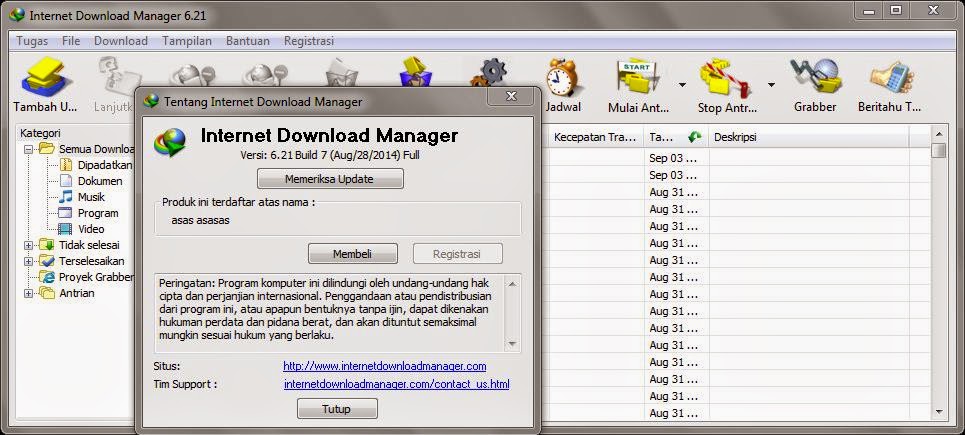This screenshot has height=435, width=965.
Task: Open the Tampilan menu
Action: (187, 41)
